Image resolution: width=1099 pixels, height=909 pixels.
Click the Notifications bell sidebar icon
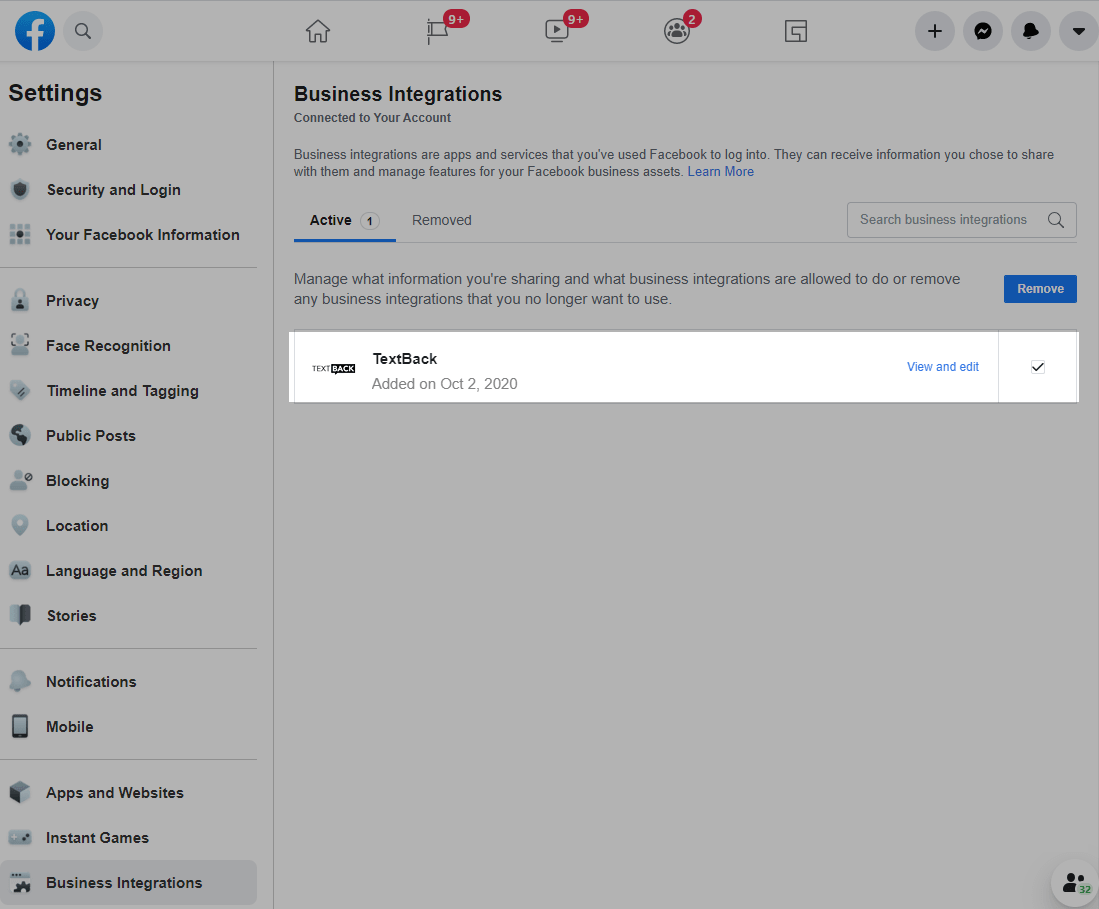coord(20,681)
